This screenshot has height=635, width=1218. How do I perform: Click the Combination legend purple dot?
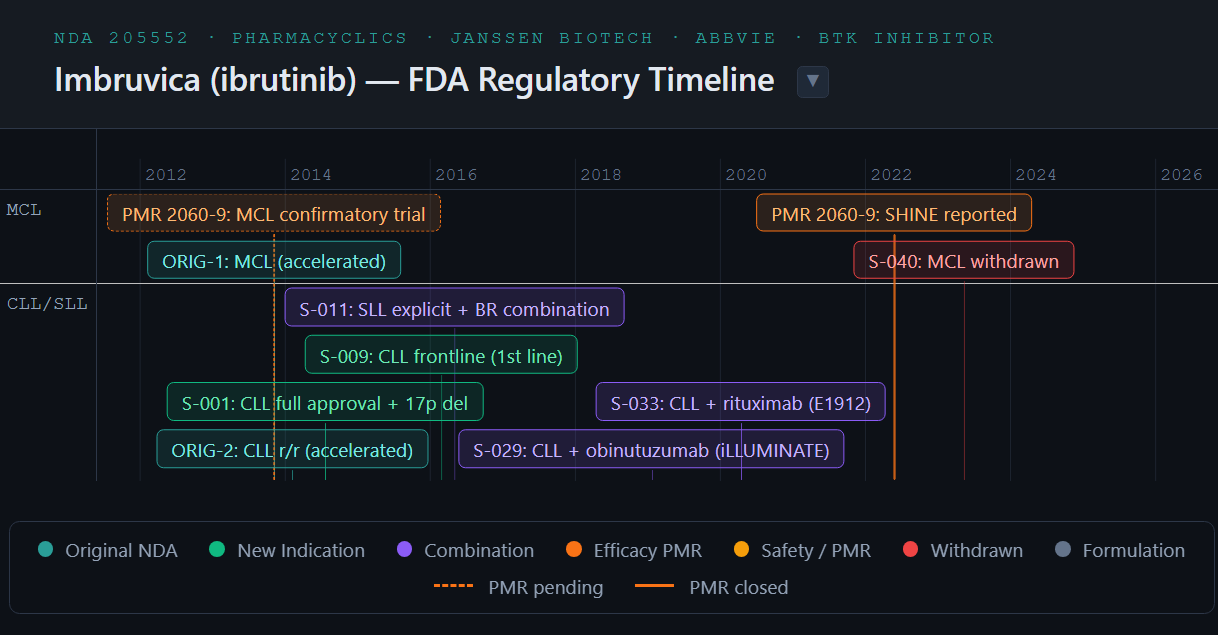tap(404, 550)
